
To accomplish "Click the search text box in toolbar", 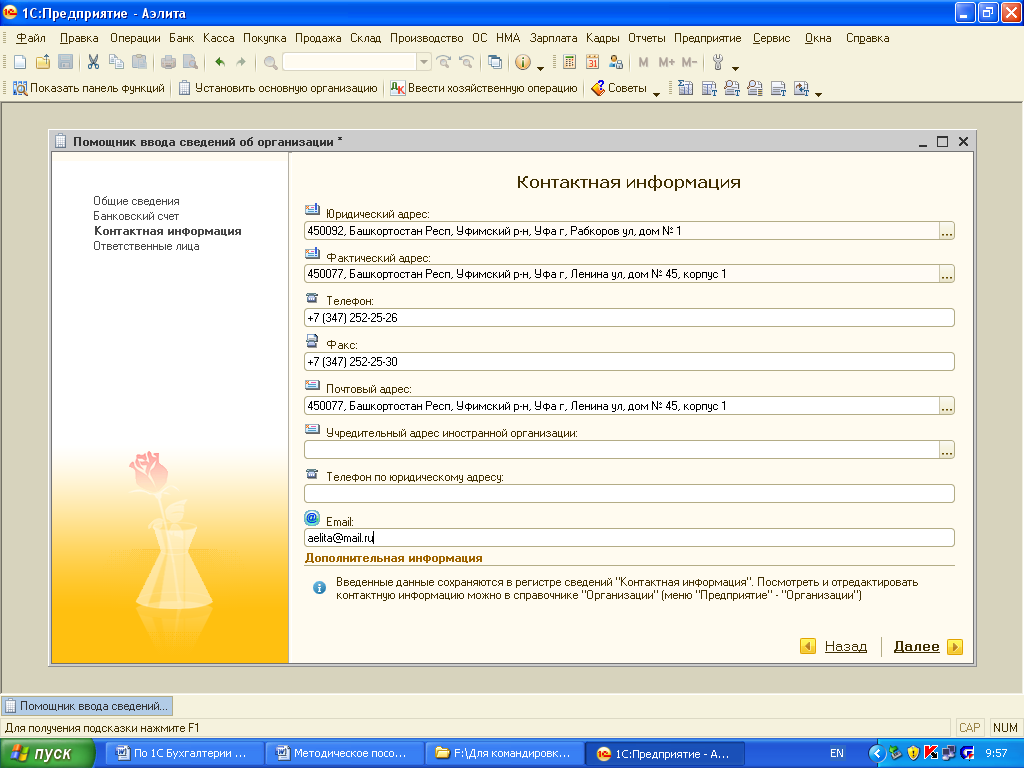I will point(350,62).
